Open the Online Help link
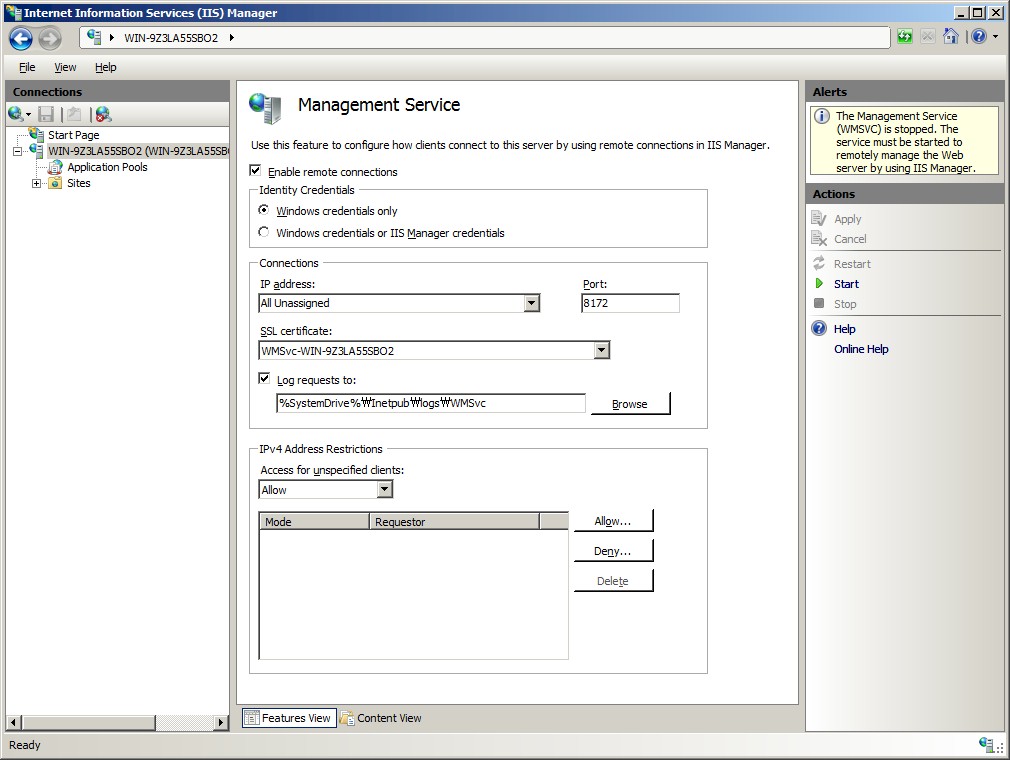Image resolution: width=1010 pixels, height=760 pixels. (x=861, y=349)
